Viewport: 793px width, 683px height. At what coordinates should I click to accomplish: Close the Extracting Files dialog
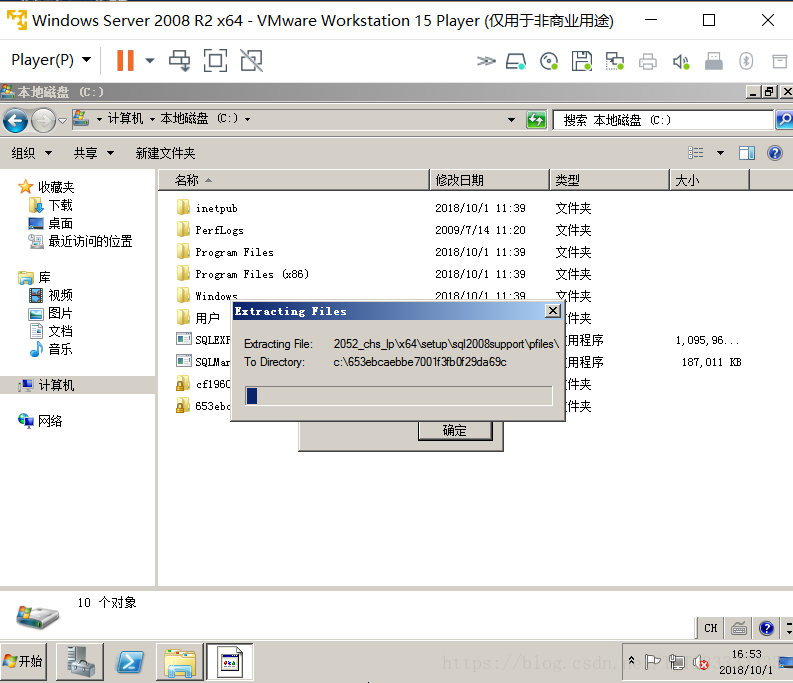tap(553, 311)
